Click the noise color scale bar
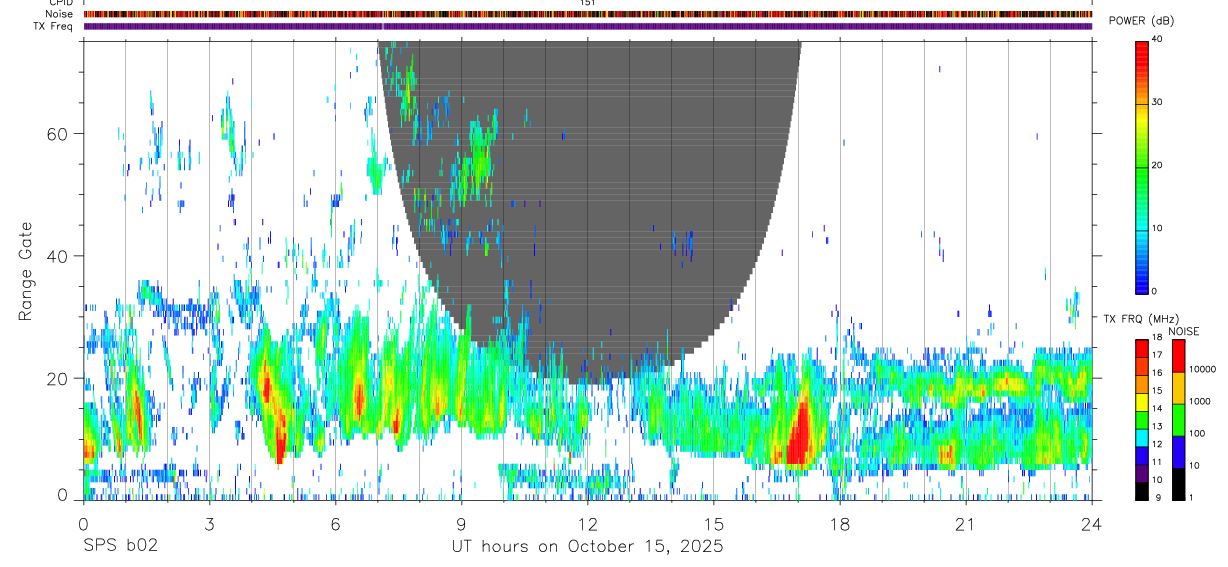Image resolution: width=1228 pixels, height=567 pixels. 1178,420
